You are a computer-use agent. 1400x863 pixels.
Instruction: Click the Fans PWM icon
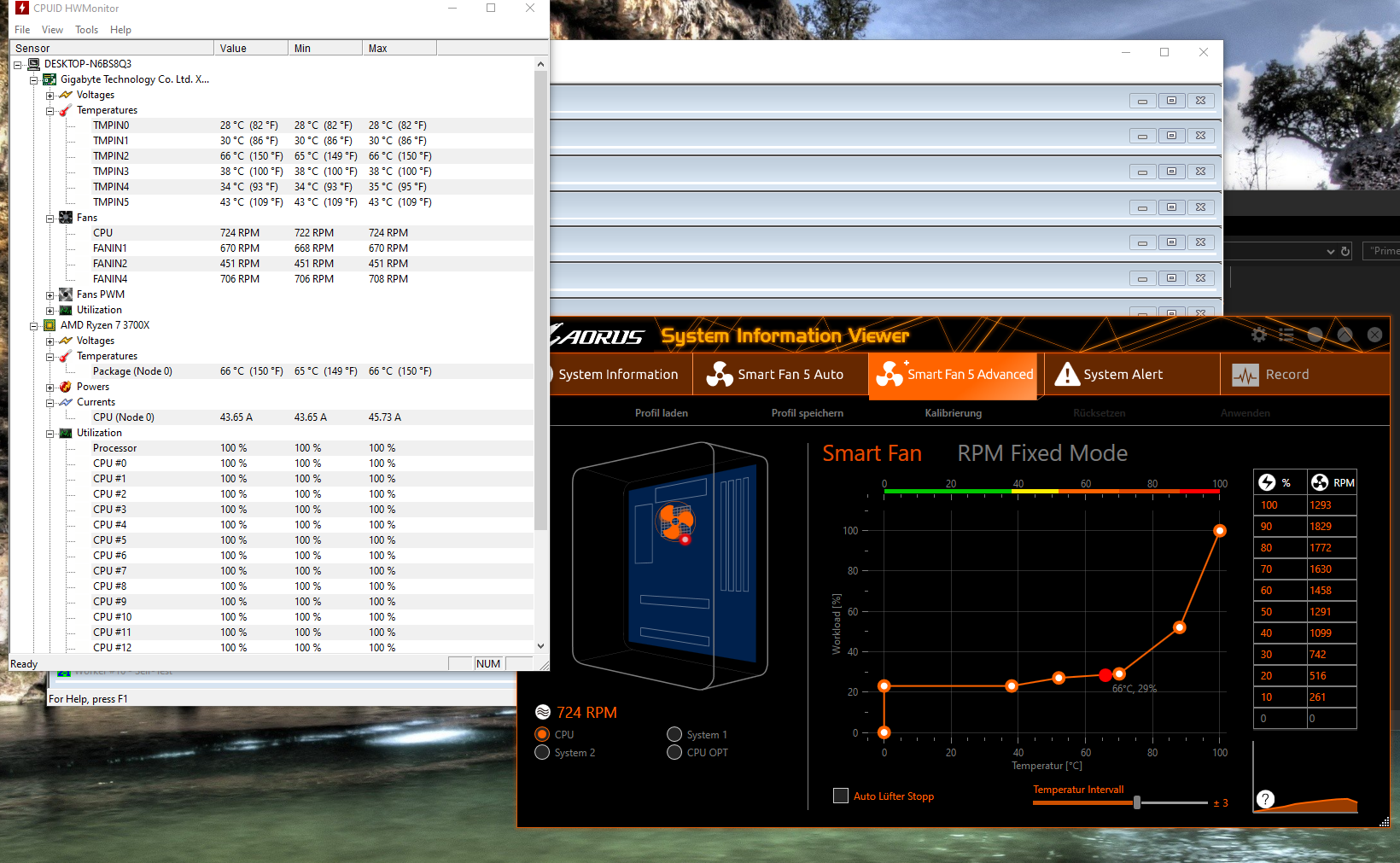66,294
